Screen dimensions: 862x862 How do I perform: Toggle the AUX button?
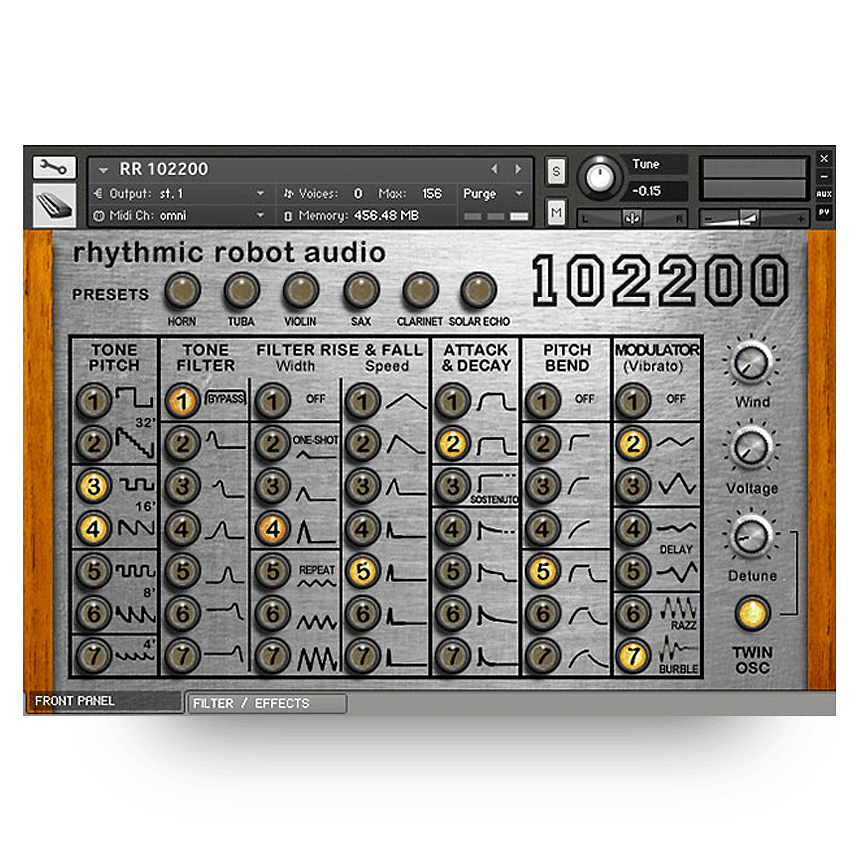pyautogui.click(x=824, y=194)
